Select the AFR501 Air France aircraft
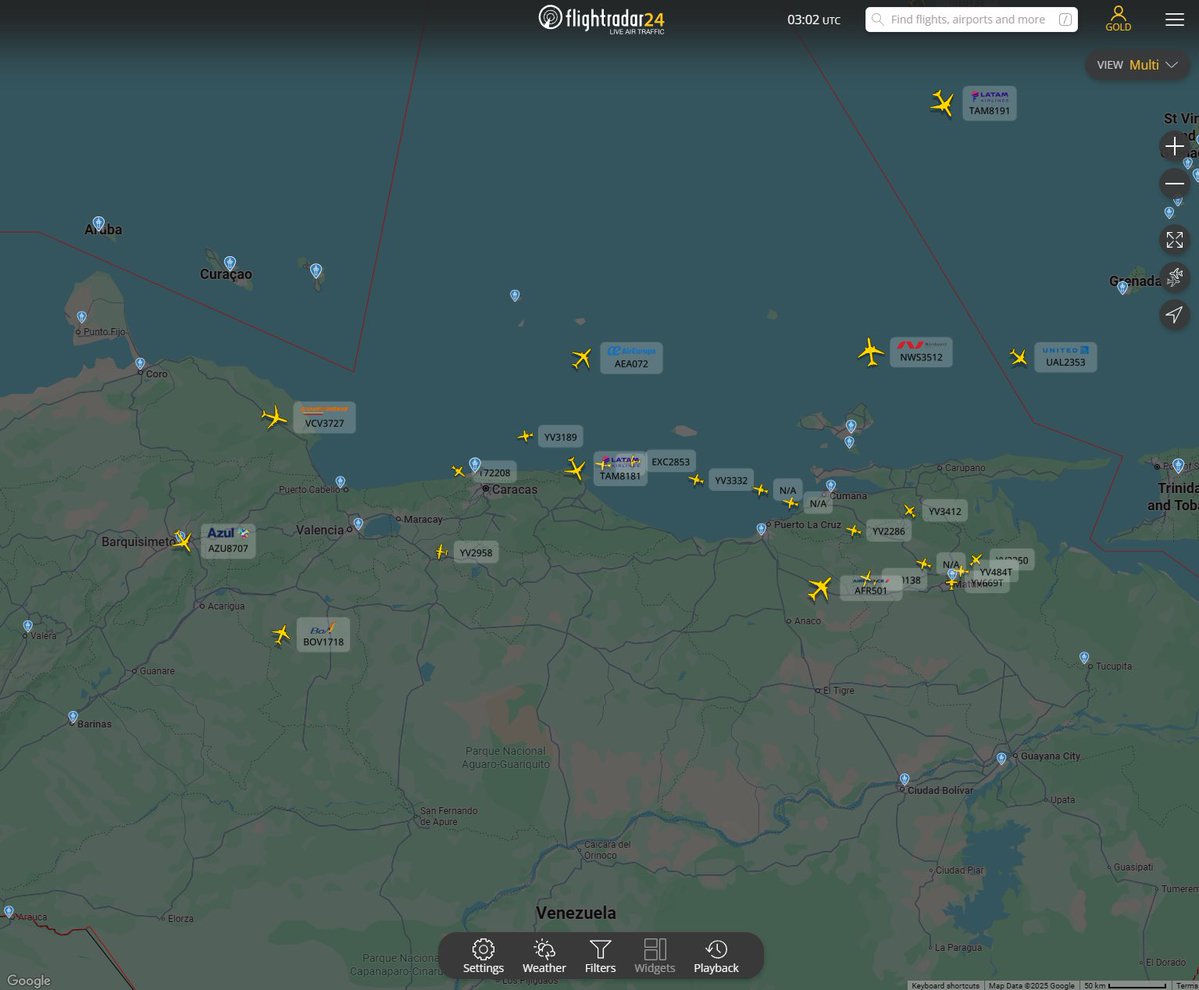This screenshot has height=990, width=1199. [x=820, y=589]
